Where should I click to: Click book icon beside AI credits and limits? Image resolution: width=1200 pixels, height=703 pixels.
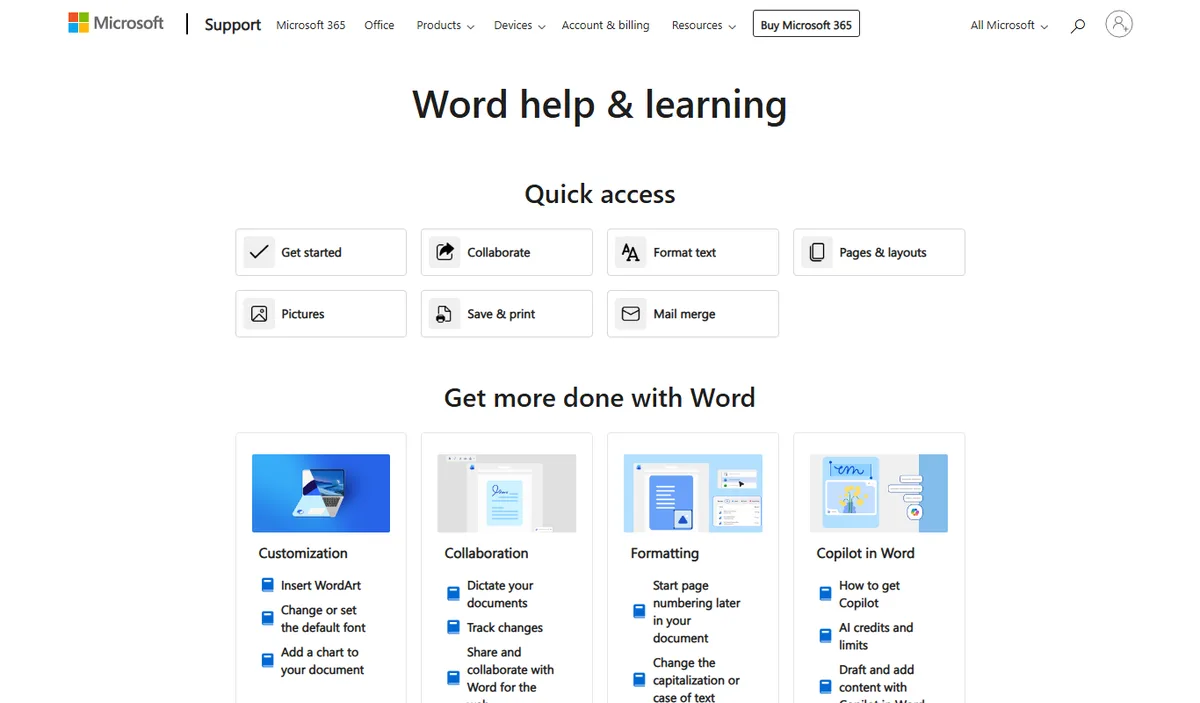point(825,636)
